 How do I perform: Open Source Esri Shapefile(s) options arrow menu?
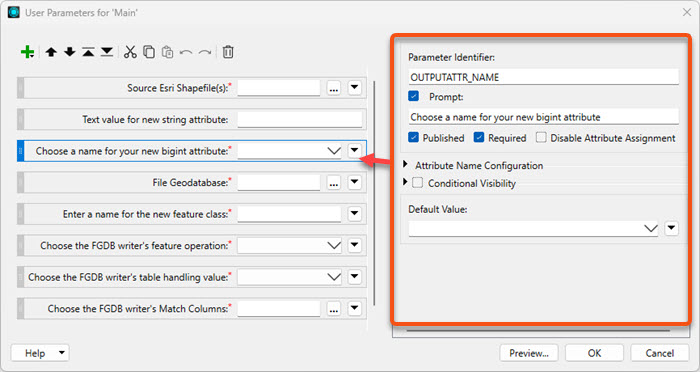click(x=354, y=88)
